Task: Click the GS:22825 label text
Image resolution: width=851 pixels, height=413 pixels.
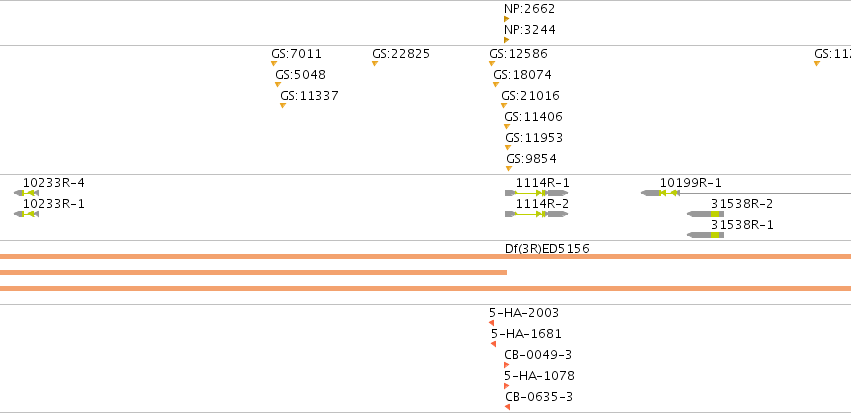Action: [x=401, y=54]
